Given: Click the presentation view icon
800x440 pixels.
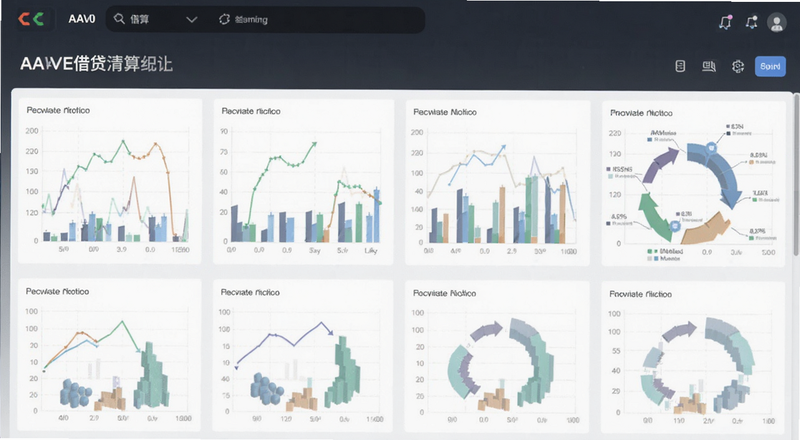Looking at the screenshot, I should 709,66.
